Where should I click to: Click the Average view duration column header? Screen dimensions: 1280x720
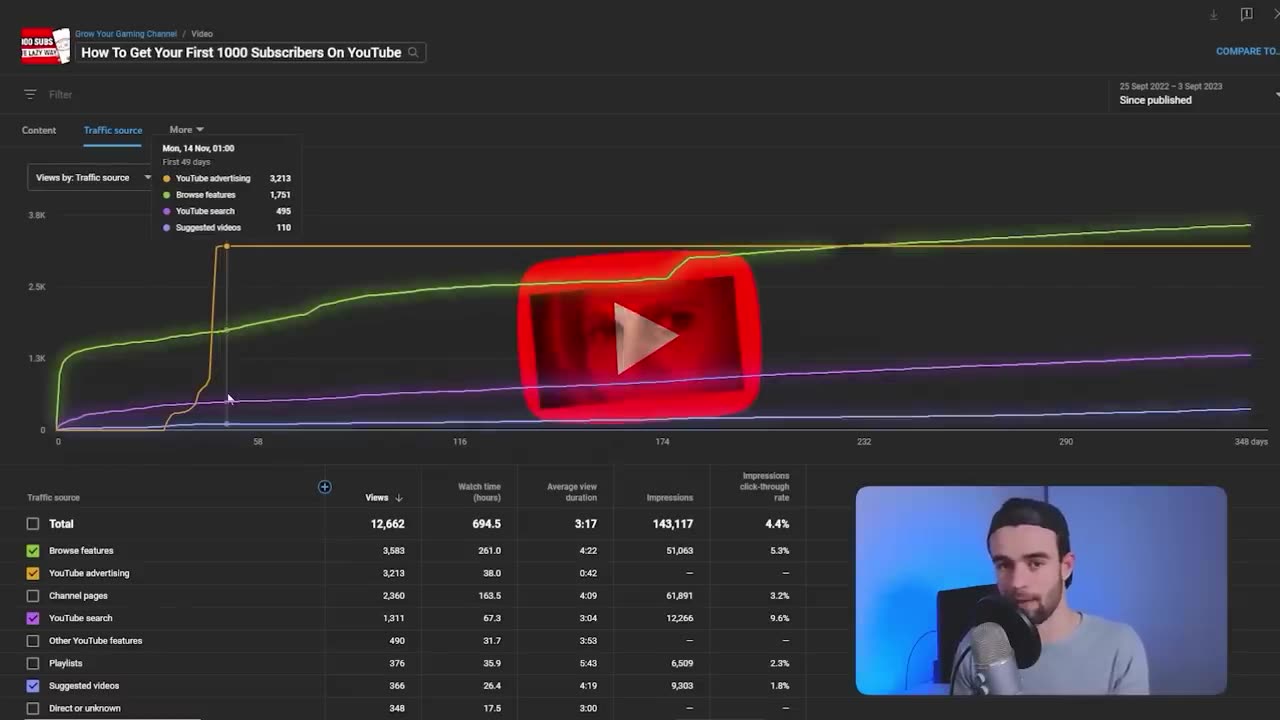[x=572, y=492]
